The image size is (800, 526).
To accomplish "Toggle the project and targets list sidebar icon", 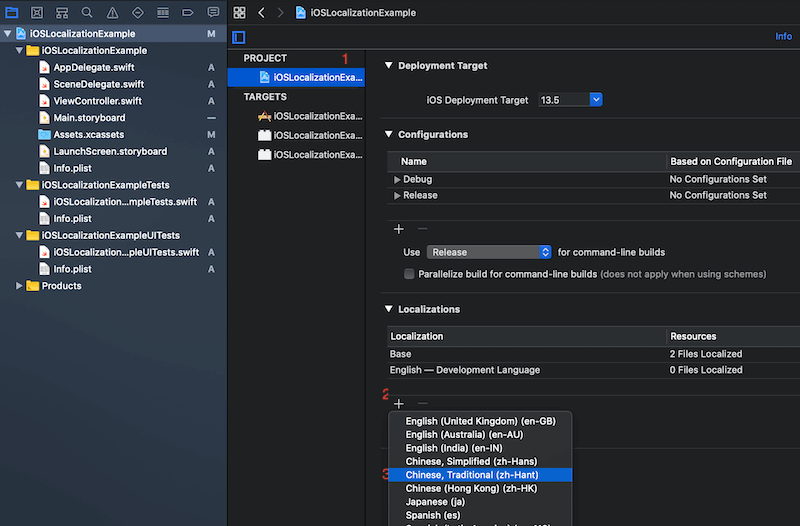I will pyautogui.click(x=239, y=37).
